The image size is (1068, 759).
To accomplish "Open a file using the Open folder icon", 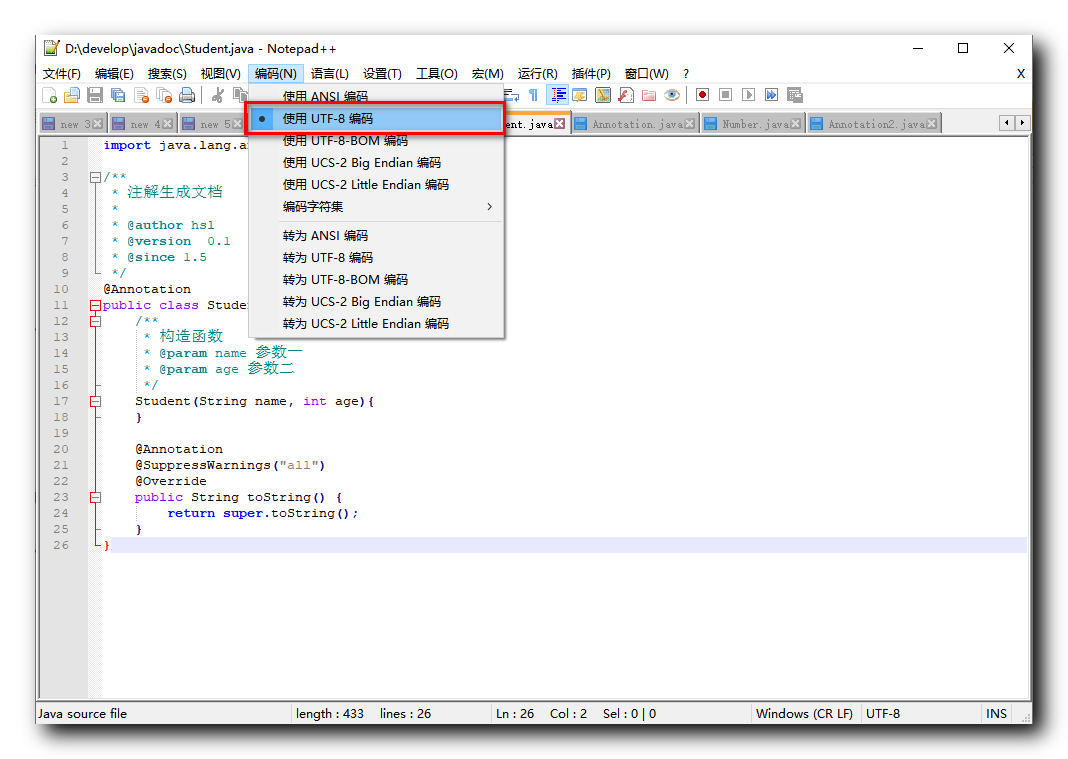I will [72, 95].
